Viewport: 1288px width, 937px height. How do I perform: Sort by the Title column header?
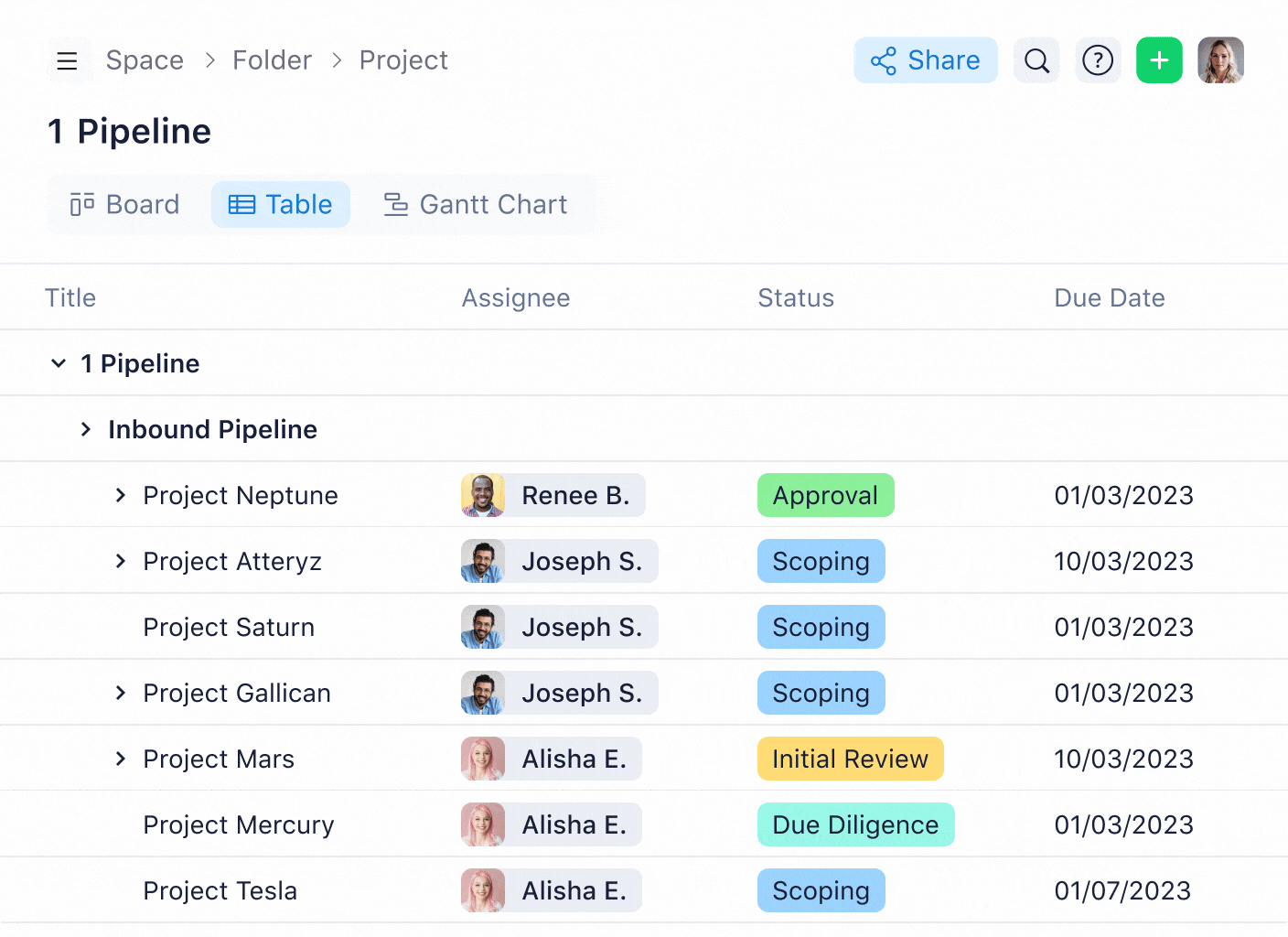point(70,298)
